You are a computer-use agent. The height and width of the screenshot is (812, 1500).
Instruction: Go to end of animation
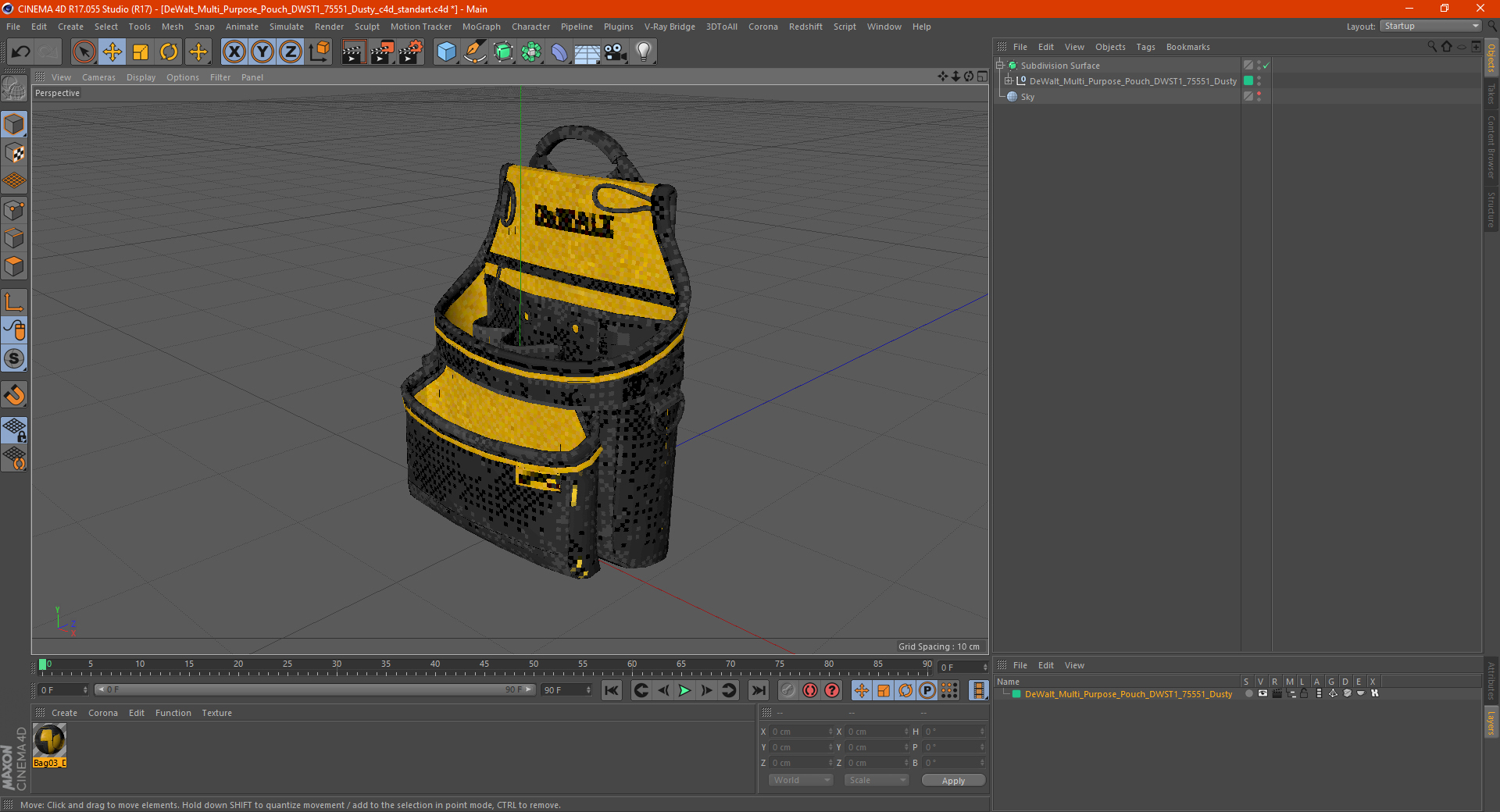(759, 690)
